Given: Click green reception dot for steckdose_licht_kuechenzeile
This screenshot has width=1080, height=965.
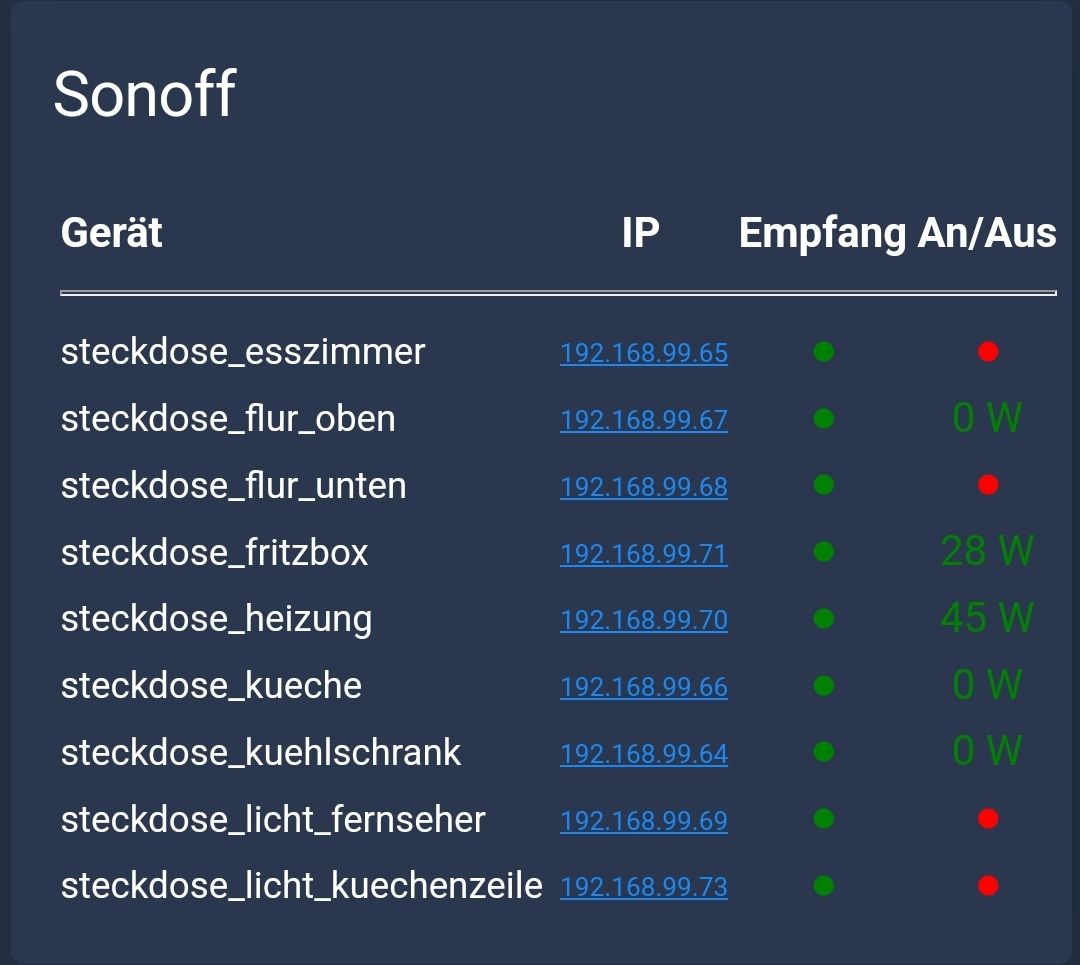Looking at the screenshot, I should pyautogui.click(x=824, y=886).
